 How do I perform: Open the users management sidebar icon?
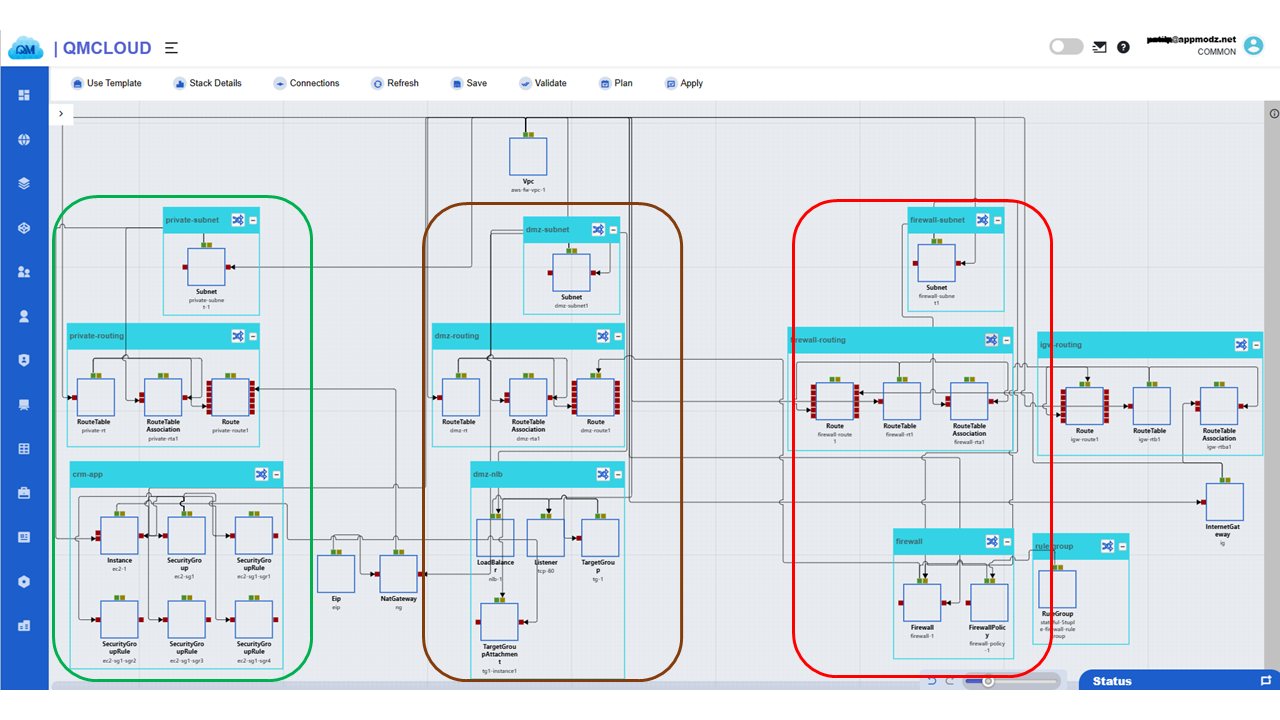pos(22,271)
